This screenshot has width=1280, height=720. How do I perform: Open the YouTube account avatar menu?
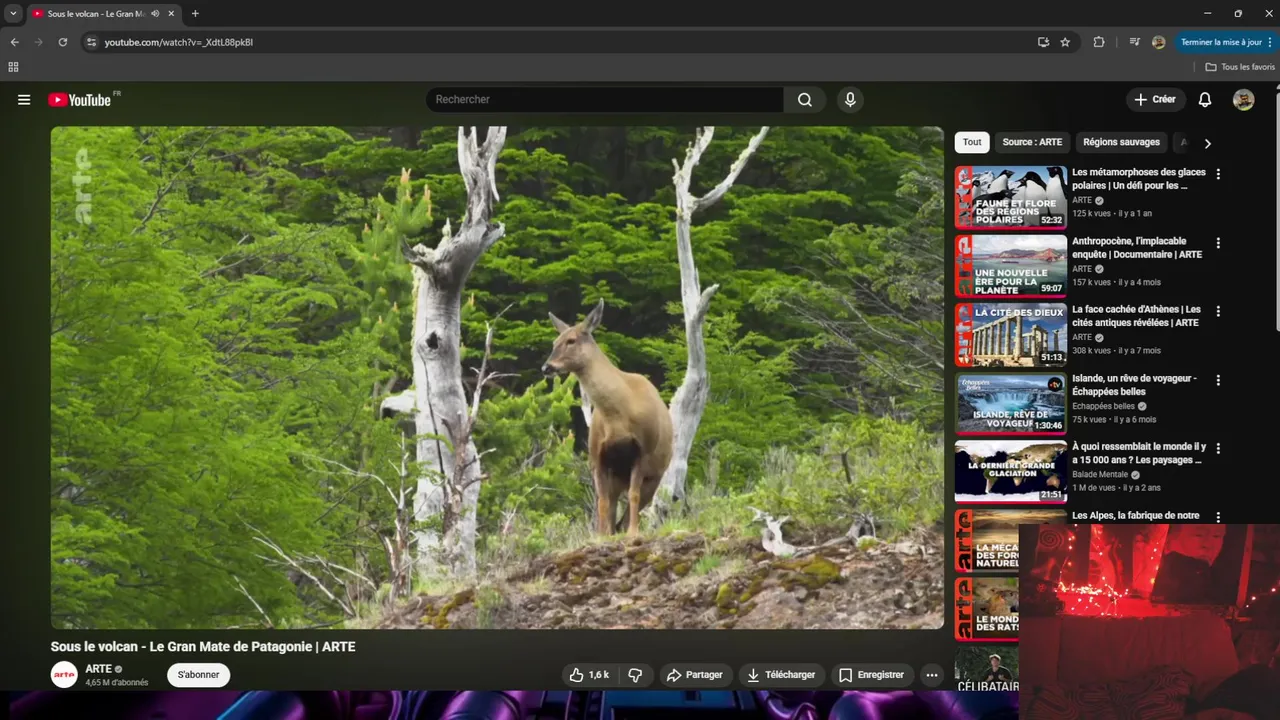1243,100
